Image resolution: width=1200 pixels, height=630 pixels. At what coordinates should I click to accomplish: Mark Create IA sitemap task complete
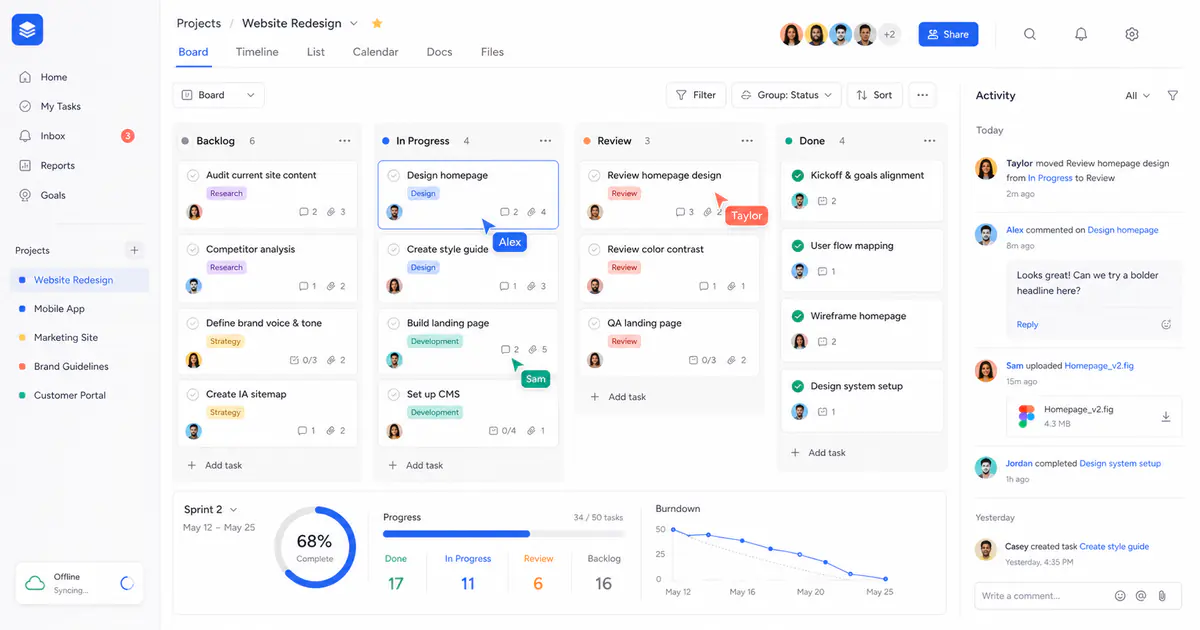point(193,394)
